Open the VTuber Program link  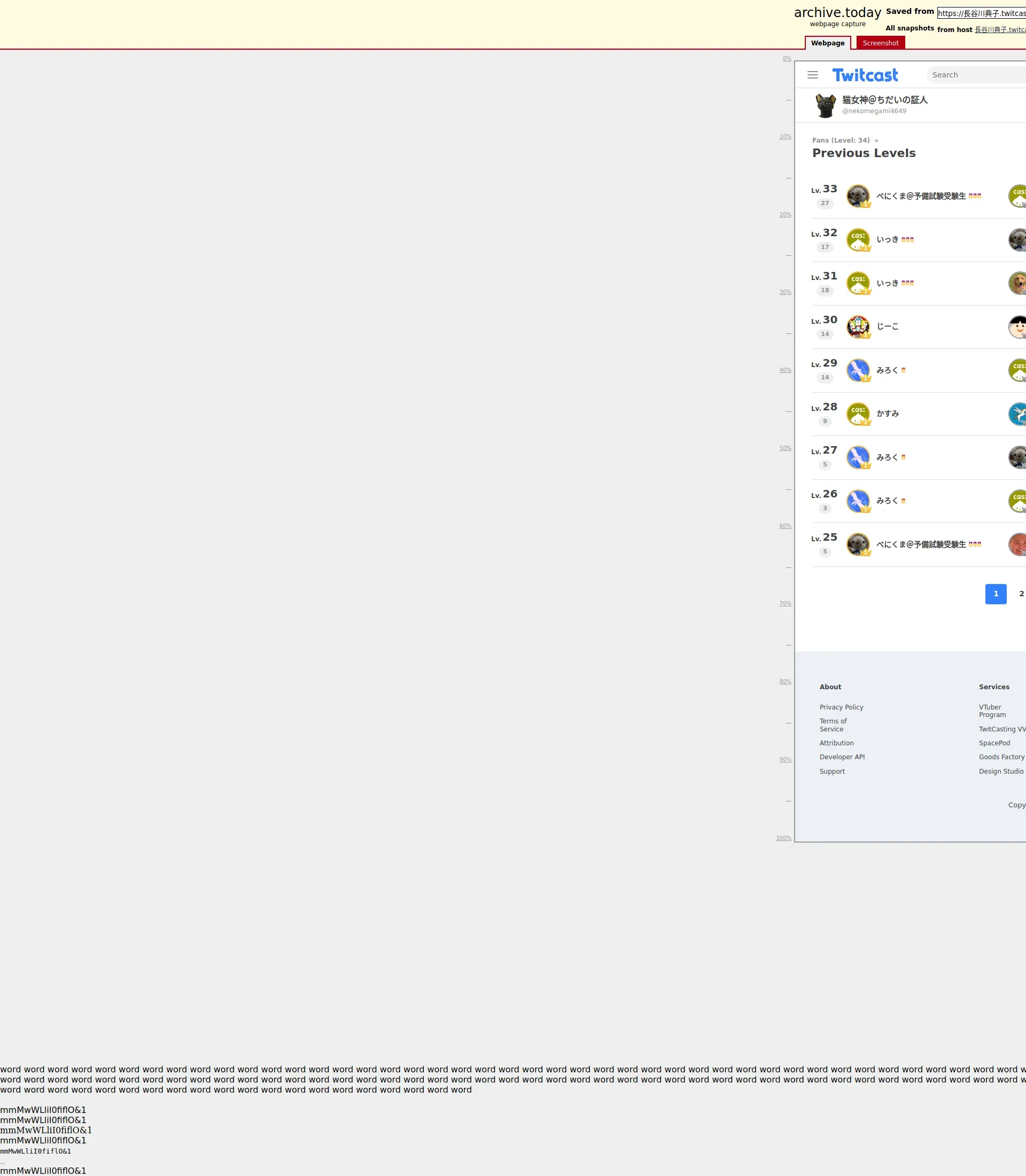click(992, 711)
